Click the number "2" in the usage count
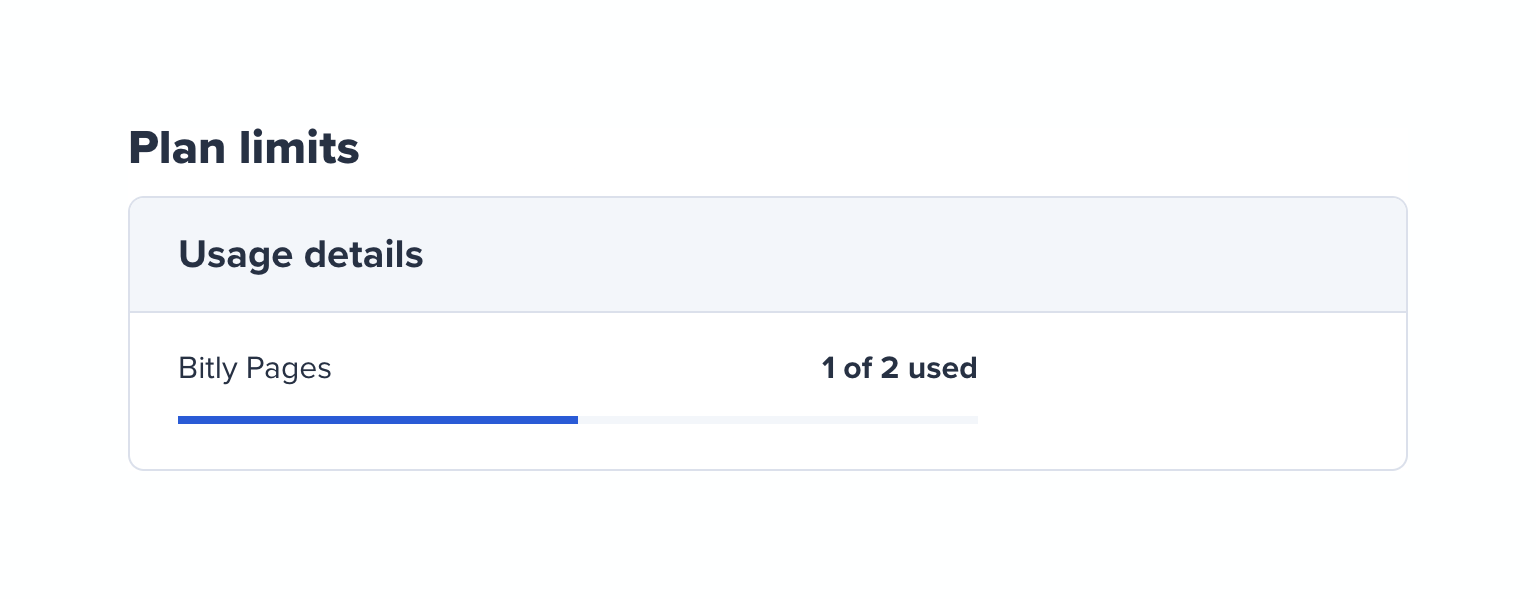This screenshot has height=599, width=1536. (x=889, y=368)
